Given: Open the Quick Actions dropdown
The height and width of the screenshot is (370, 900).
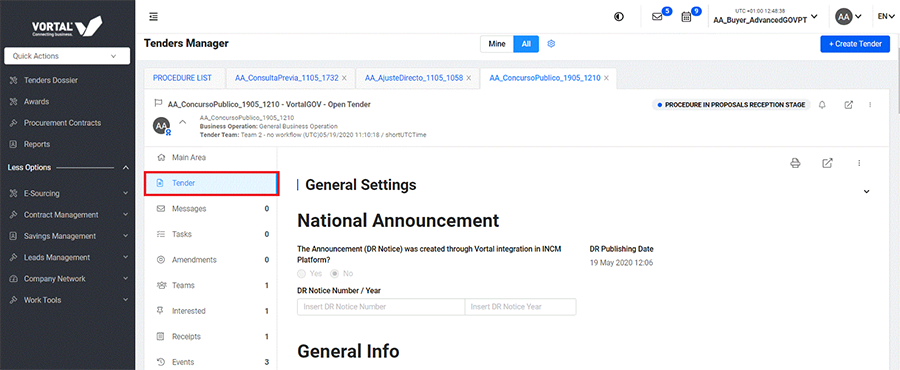Looking at the screenshot, I should (x=67, y=56).
